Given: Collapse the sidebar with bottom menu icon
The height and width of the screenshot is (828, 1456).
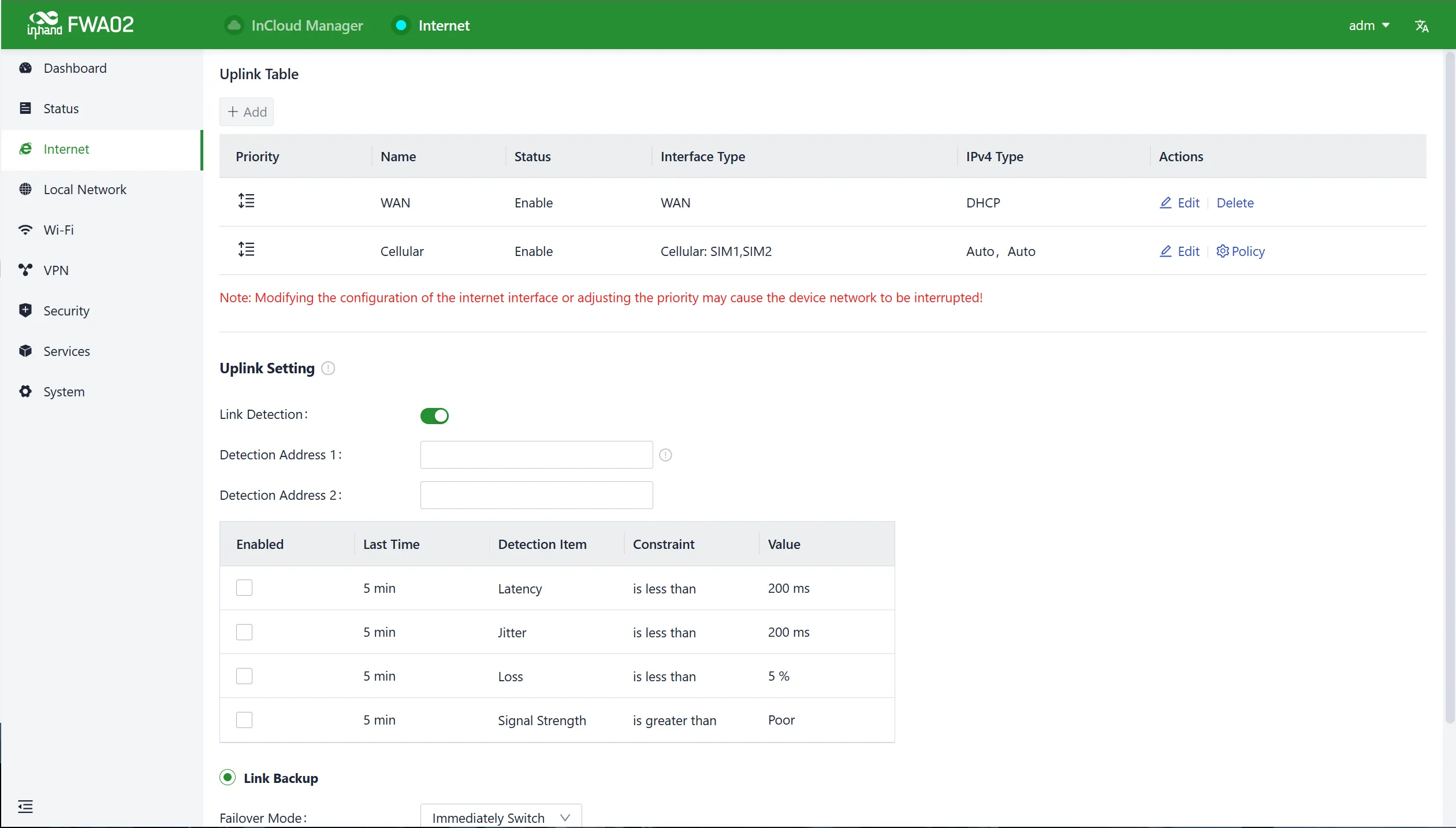Looking at the screenshot, I should tap(25, 806).
